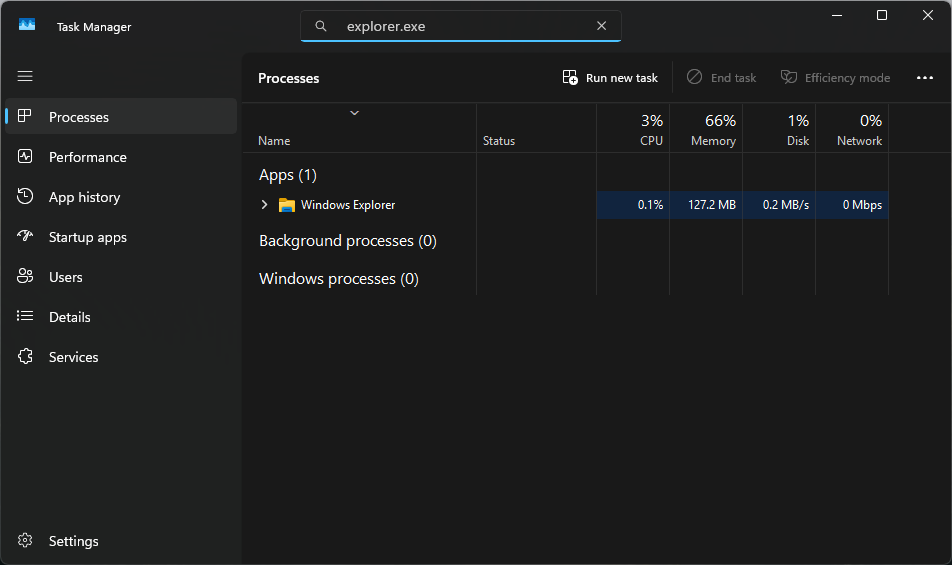Open the Services page
This screenshot has height=565, width=952.
point(73,357)
